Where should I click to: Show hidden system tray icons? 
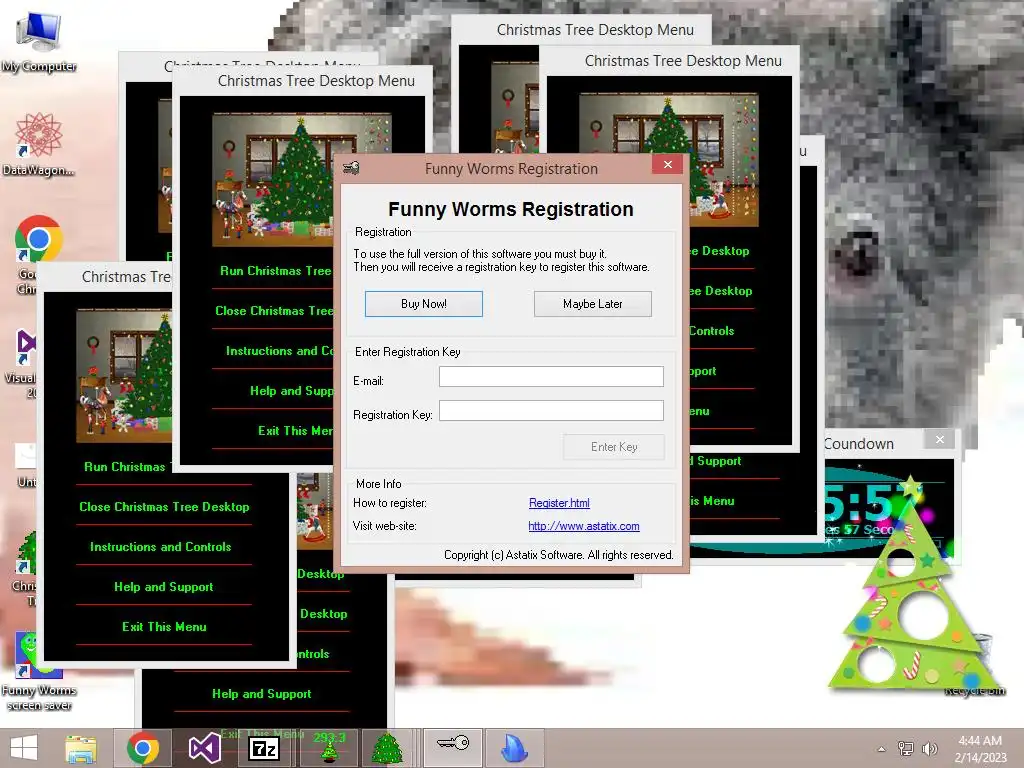point(882,749)
